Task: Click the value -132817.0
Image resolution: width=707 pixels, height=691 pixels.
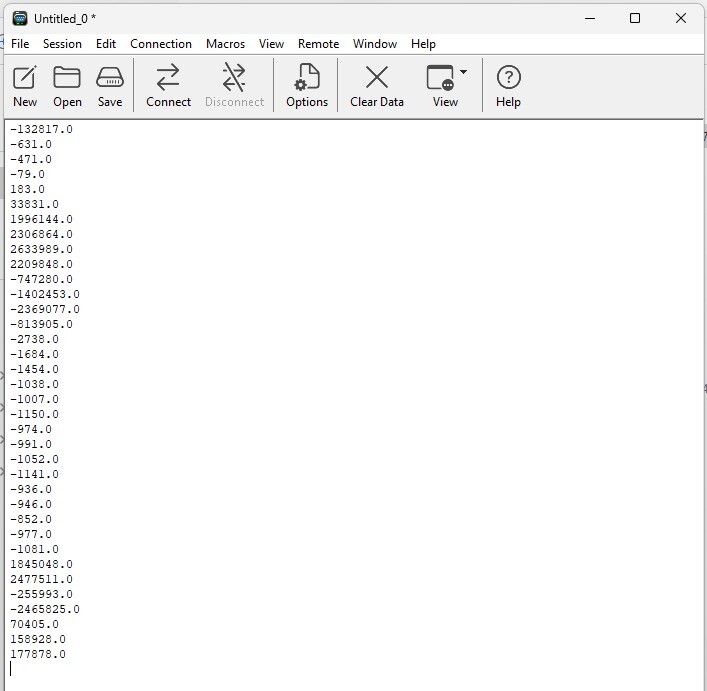Action: point(41,129)
